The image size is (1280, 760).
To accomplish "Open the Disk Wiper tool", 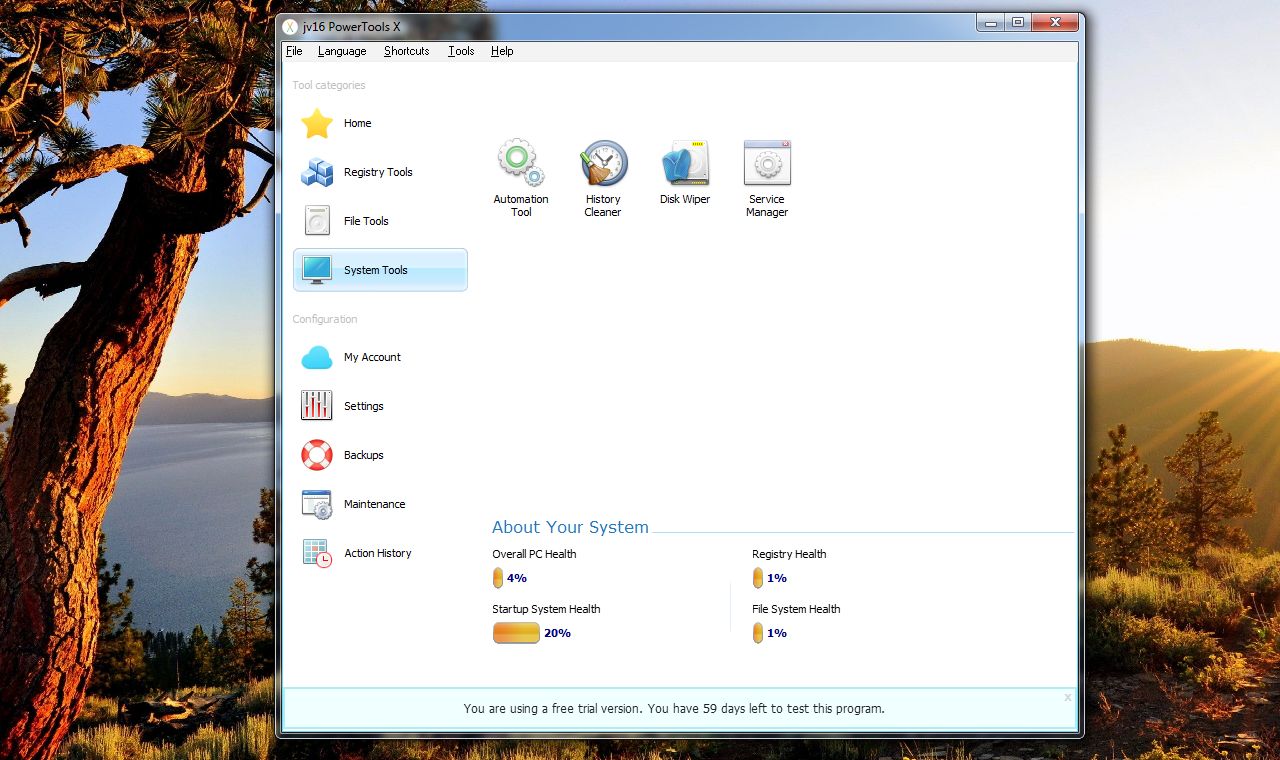I will tap(685, 163).
